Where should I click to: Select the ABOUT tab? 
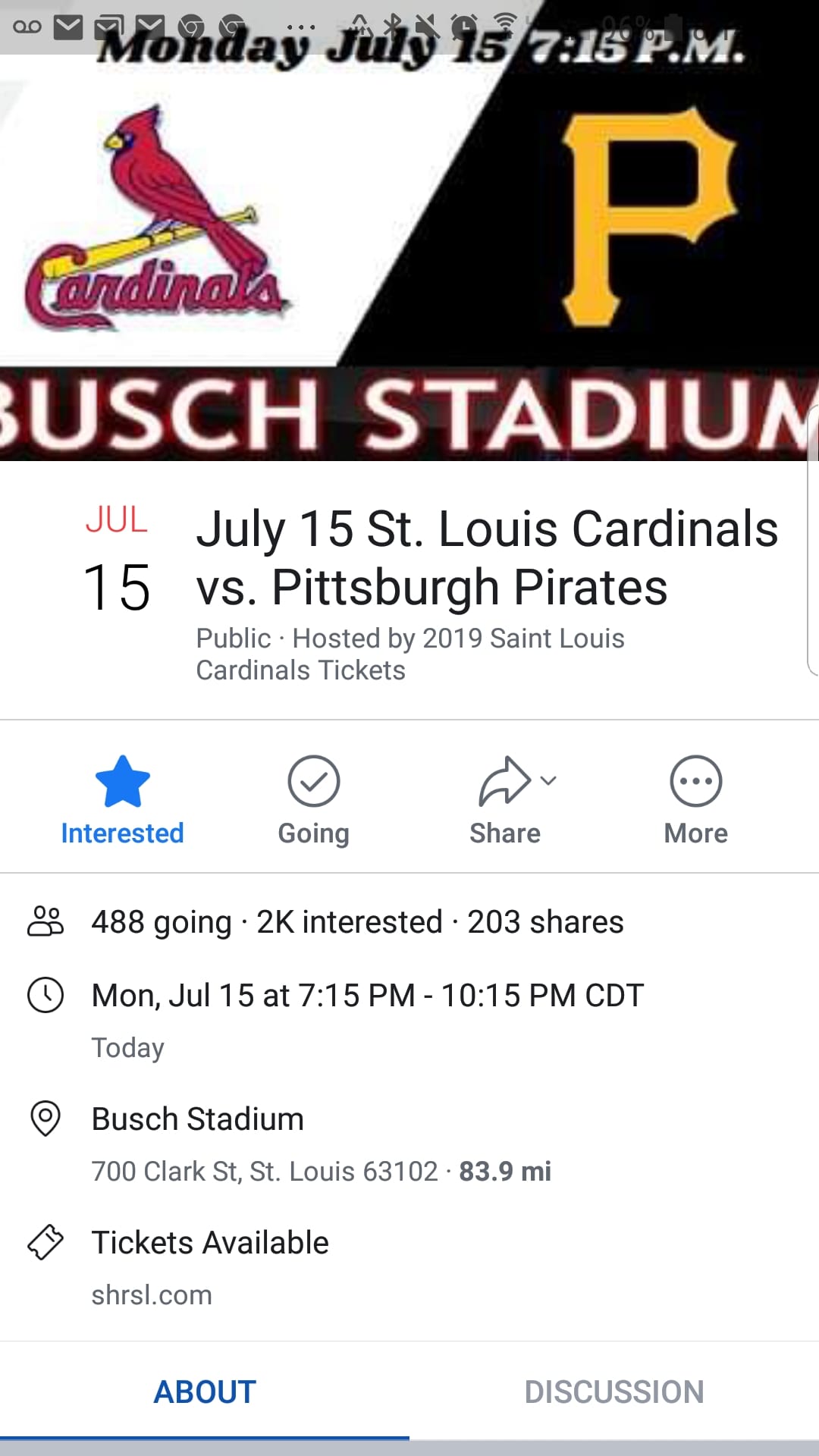[205, 1392]
